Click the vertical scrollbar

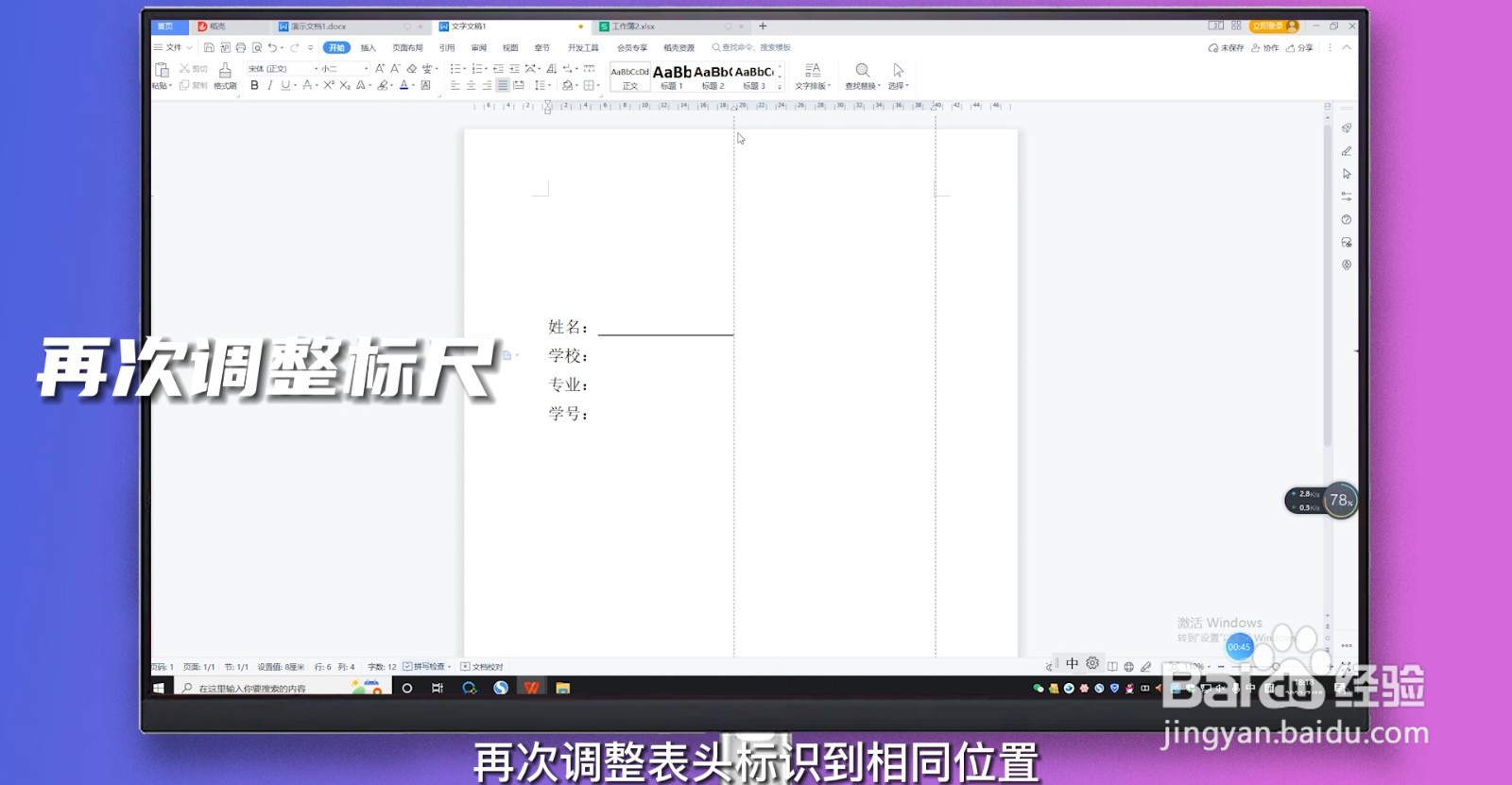click(x=1328, y=283)
